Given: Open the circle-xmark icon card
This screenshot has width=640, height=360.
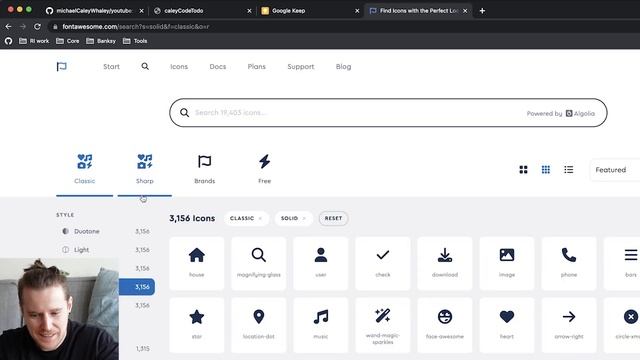Looking at the screenshot, I should pyautogui.click(x=622, y=325).
